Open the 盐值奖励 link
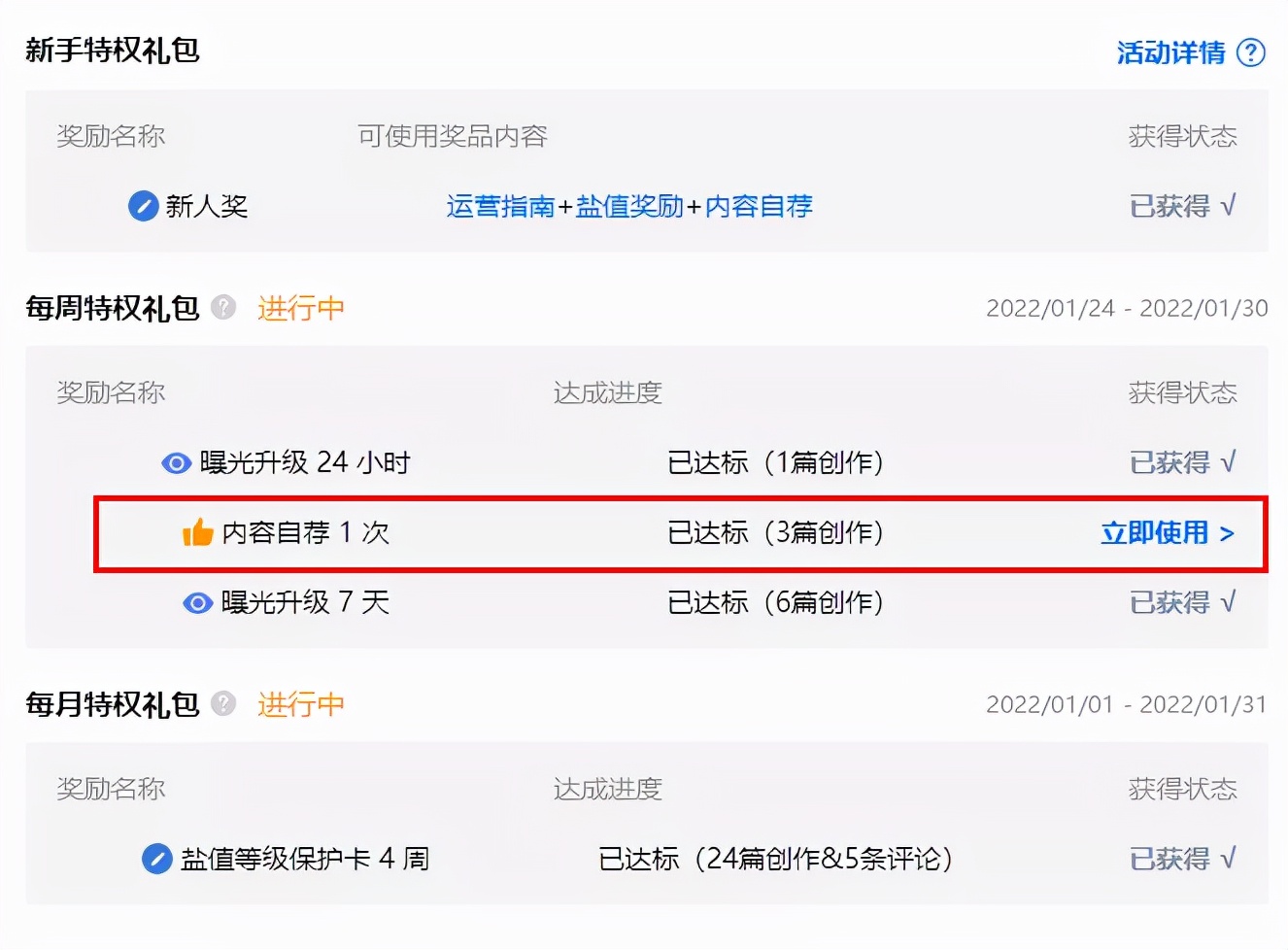The height and width of the screenshot is (950, 1288). coord(628,206)
